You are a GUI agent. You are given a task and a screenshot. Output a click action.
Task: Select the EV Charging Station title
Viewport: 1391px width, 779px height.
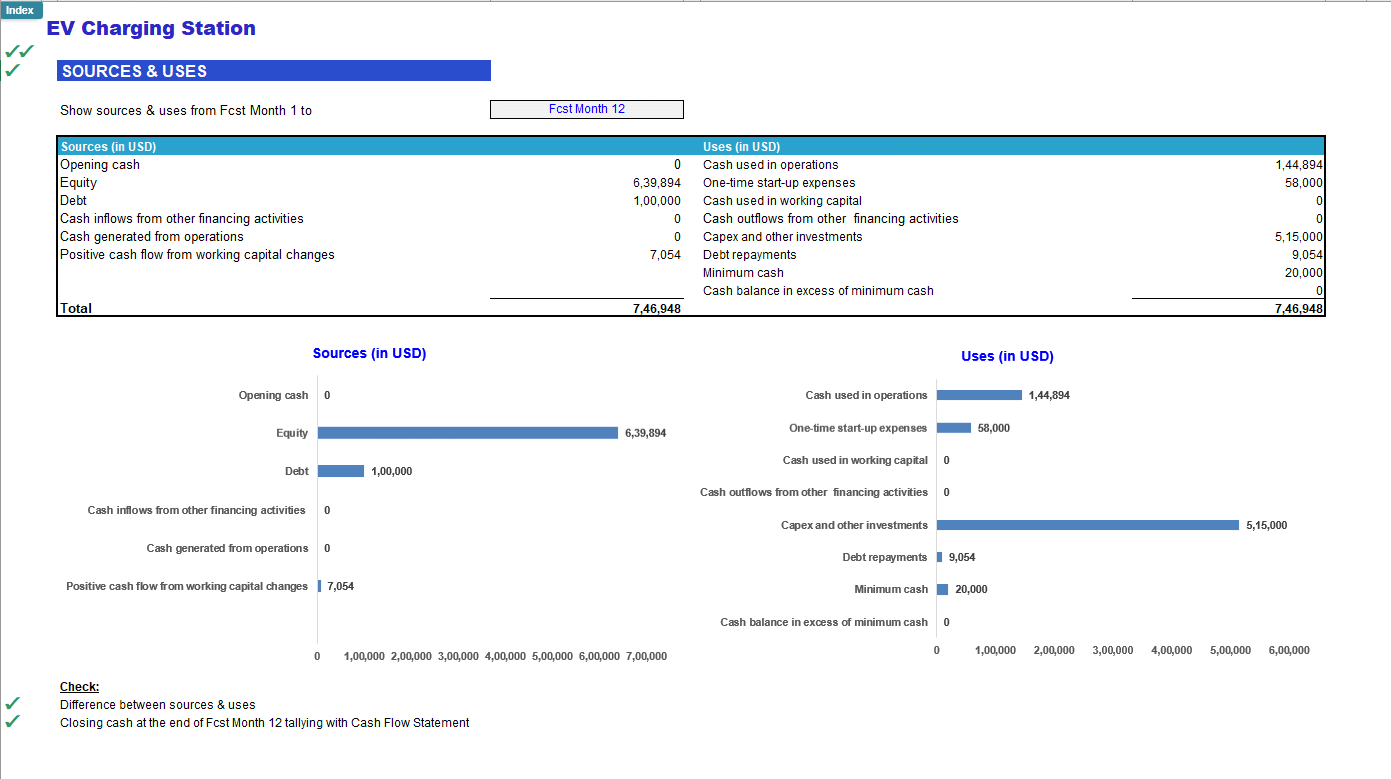151,28
